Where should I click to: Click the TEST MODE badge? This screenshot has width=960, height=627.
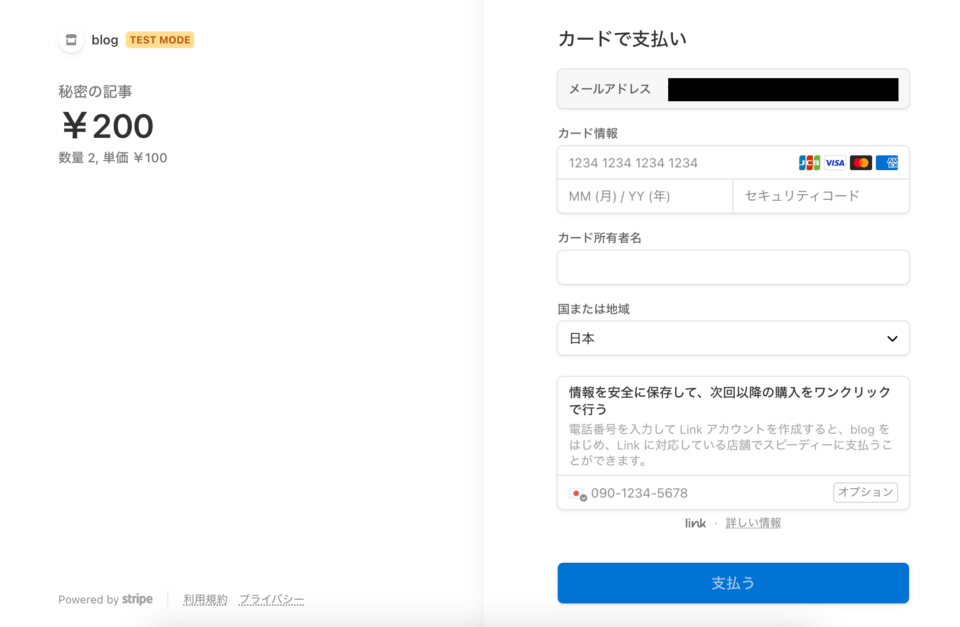tap(160, 40)
